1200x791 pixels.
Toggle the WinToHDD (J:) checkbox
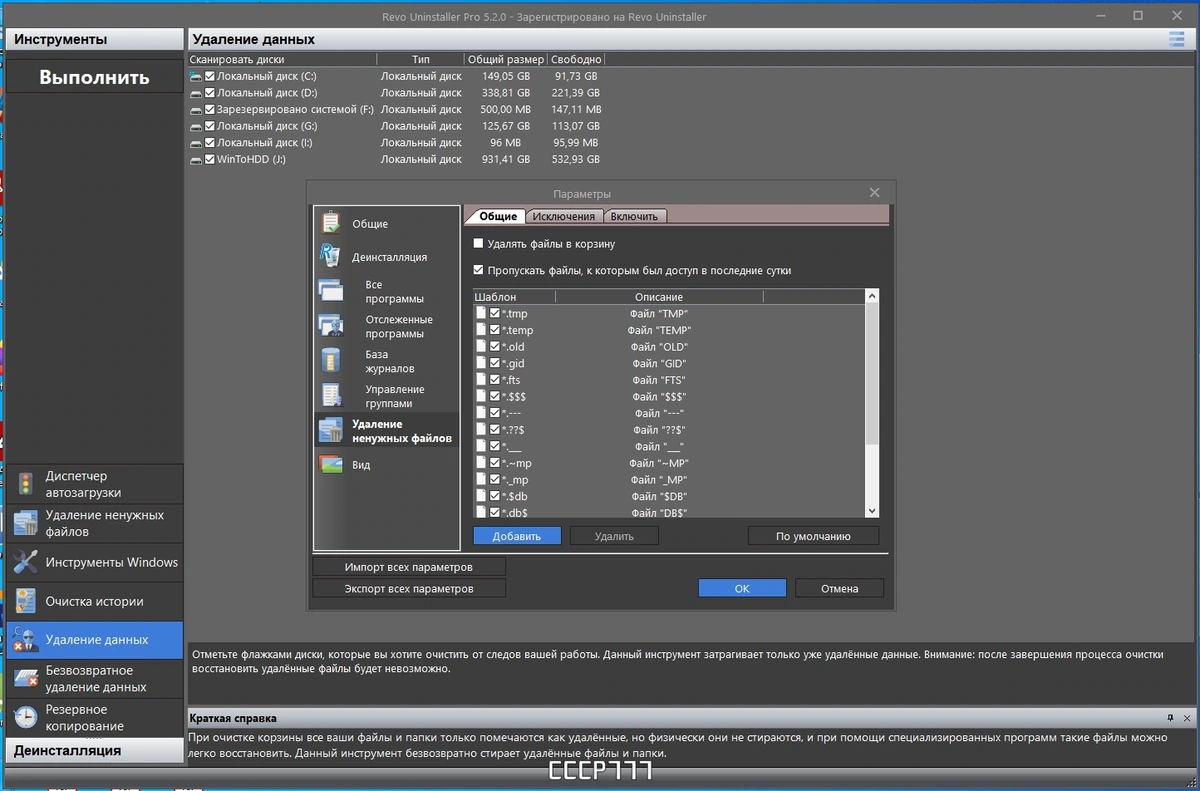pos(210,159)
